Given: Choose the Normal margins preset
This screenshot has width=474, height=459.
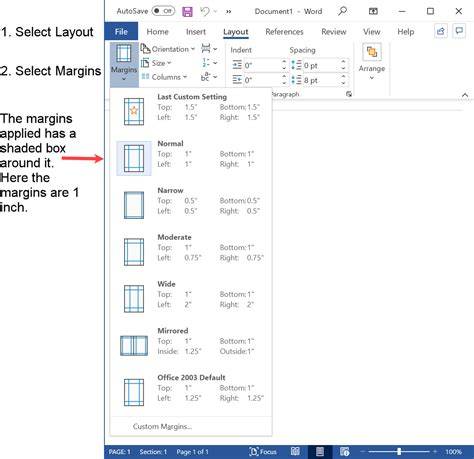Looking at the screenshot, I should click(x=191, y=158).
